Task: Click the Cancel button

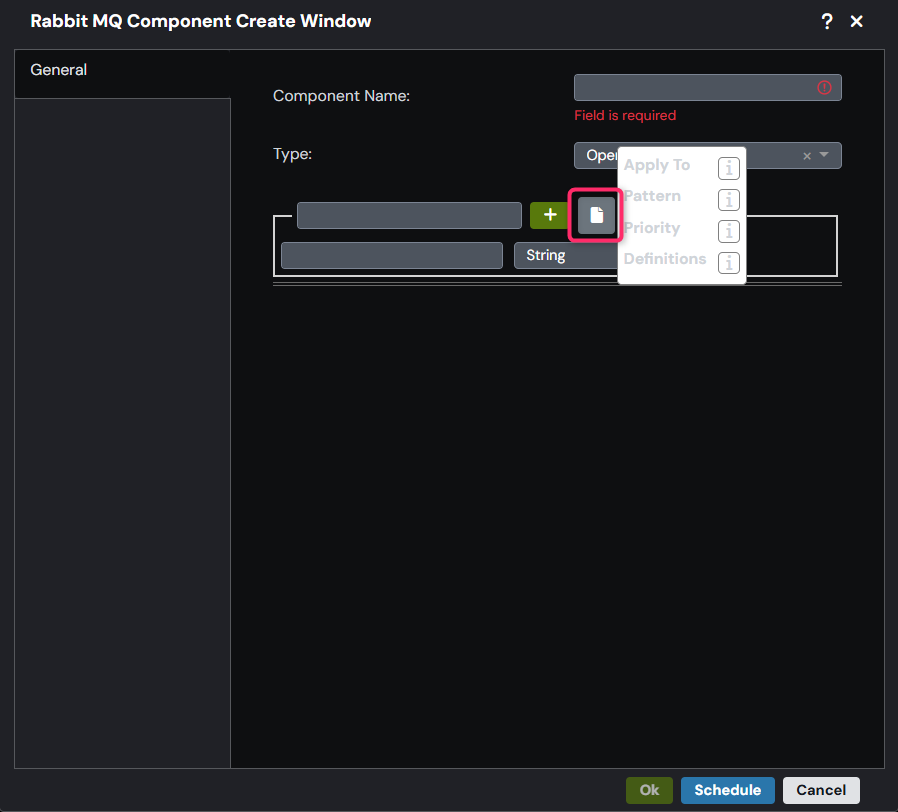Action: (821, 790)
